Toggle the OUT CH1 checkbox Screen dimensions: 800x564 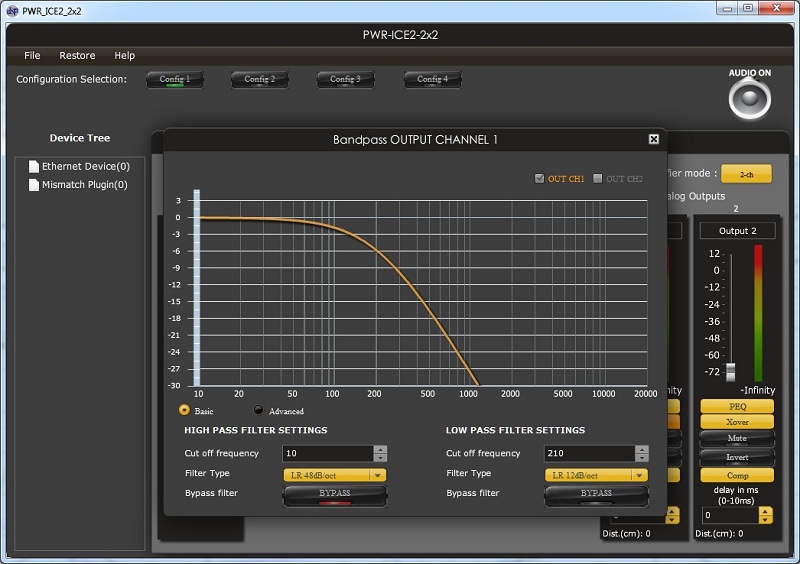[x=540, y=179]
